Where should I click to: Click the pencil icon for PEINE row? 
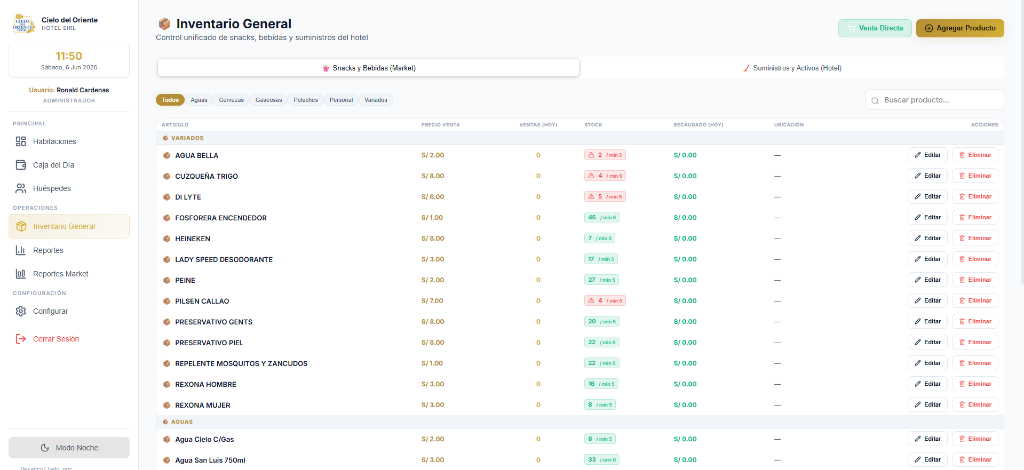tap(918, 280)
